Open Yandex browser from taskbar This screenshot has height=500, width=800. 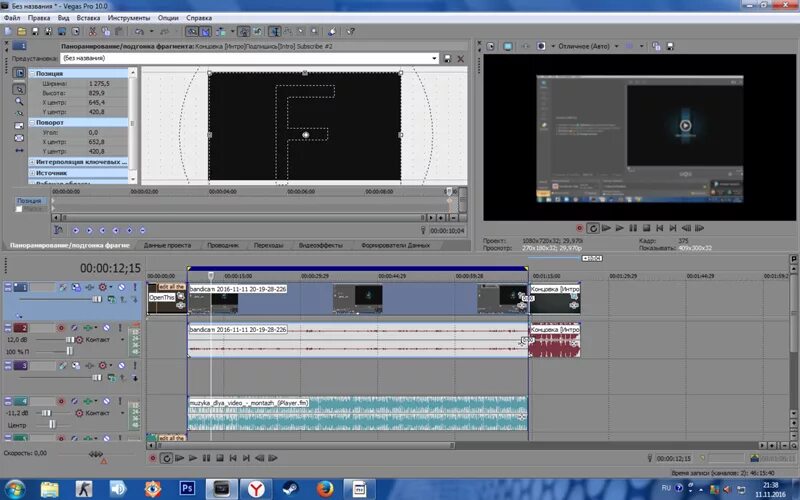[256, 489]
